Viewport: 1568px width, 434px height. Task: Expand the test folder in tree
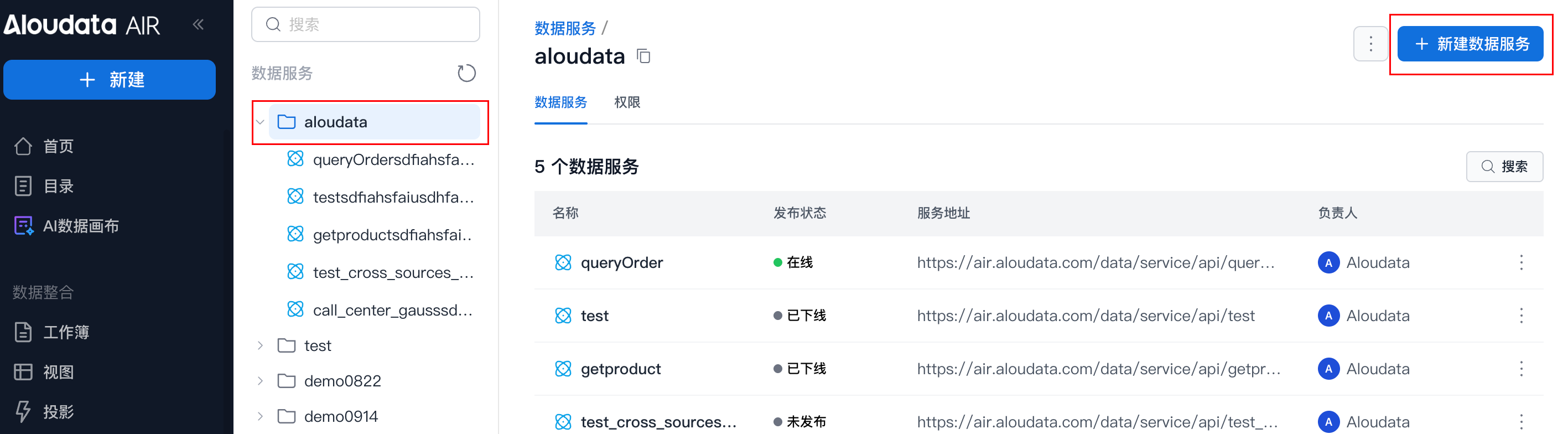(x=261, y=346)
